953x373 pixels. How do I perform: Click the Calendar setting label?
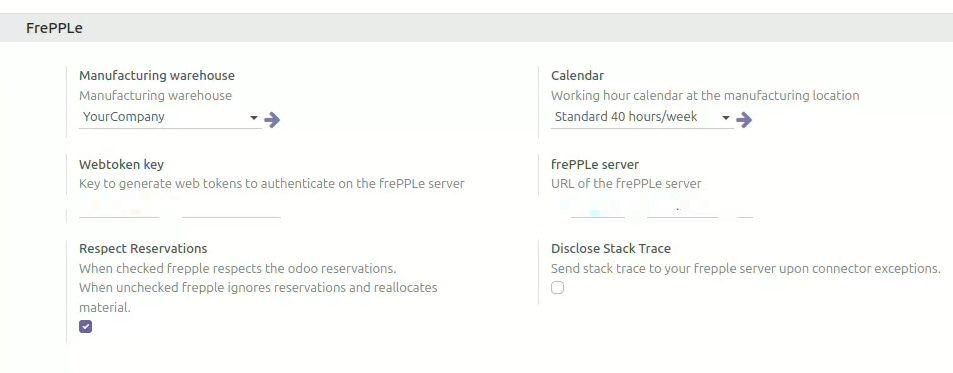coord(577,76)
